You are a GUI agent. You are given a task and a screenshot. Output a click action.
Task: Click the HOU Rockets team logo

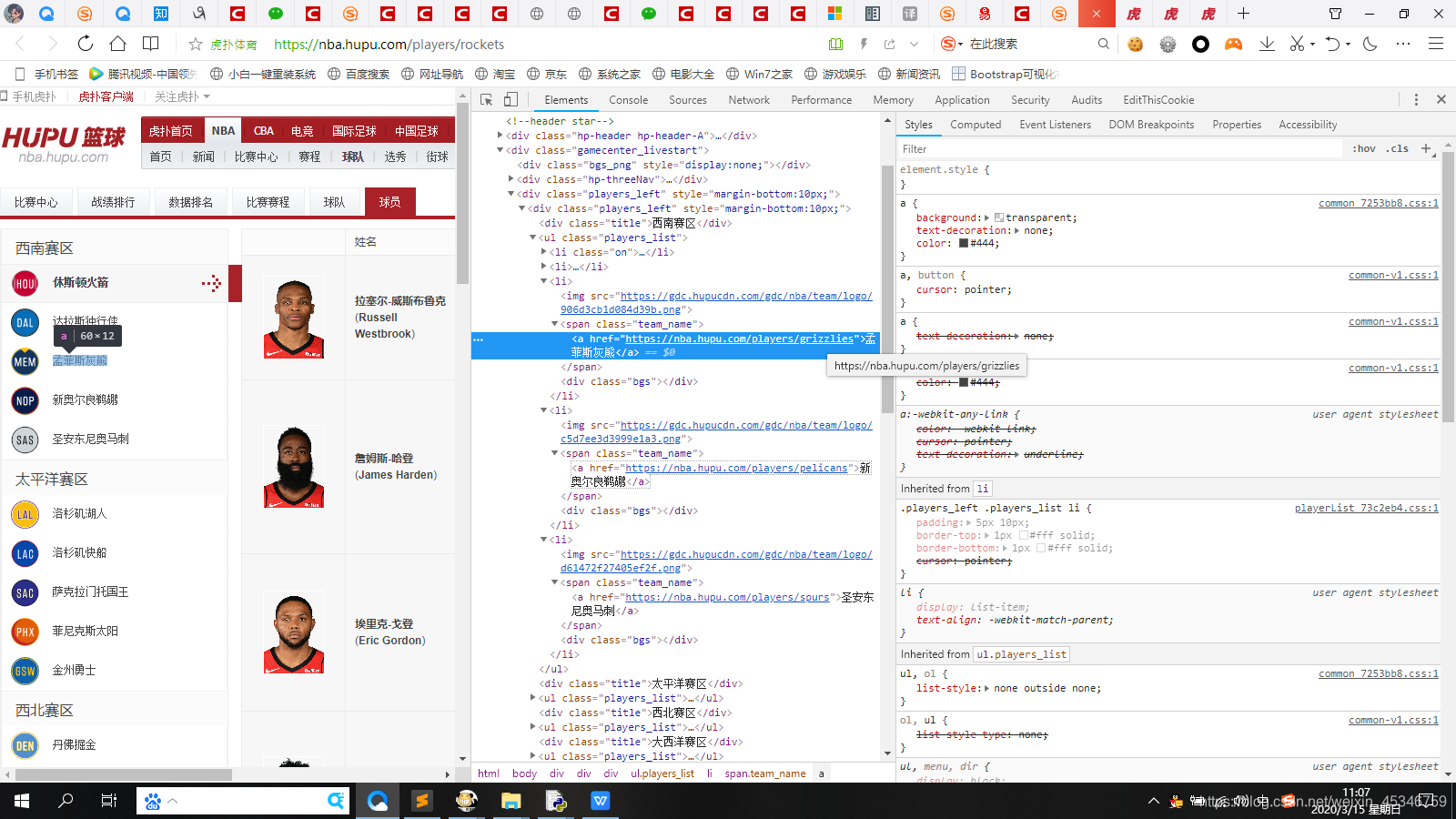(25, 284)
